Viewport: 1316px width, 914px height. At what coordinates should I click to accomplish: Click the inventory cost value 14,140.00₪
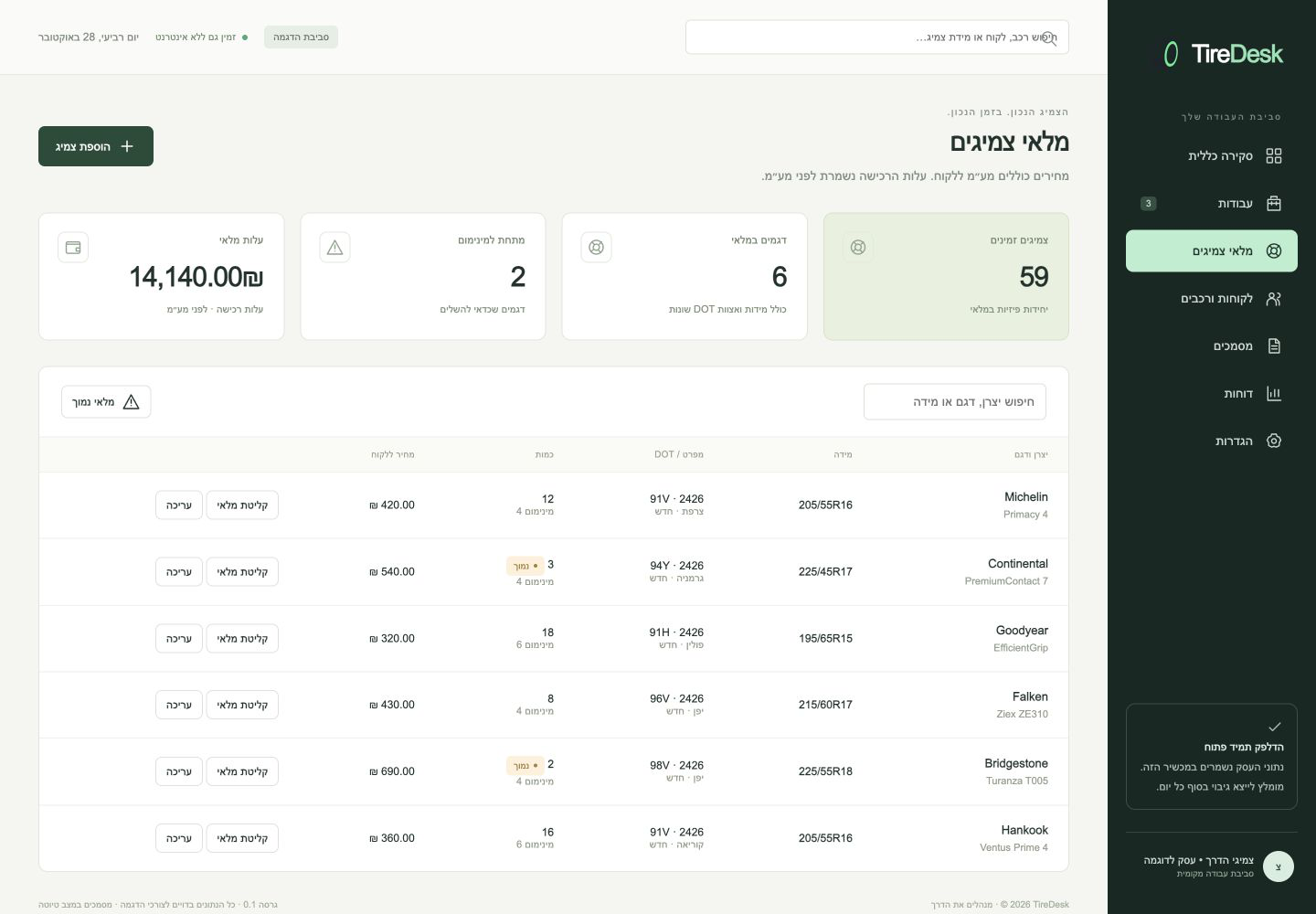[196, 276]
